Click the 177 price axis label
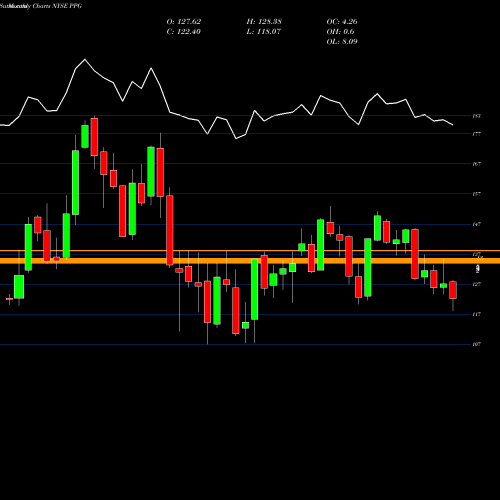 477,134
